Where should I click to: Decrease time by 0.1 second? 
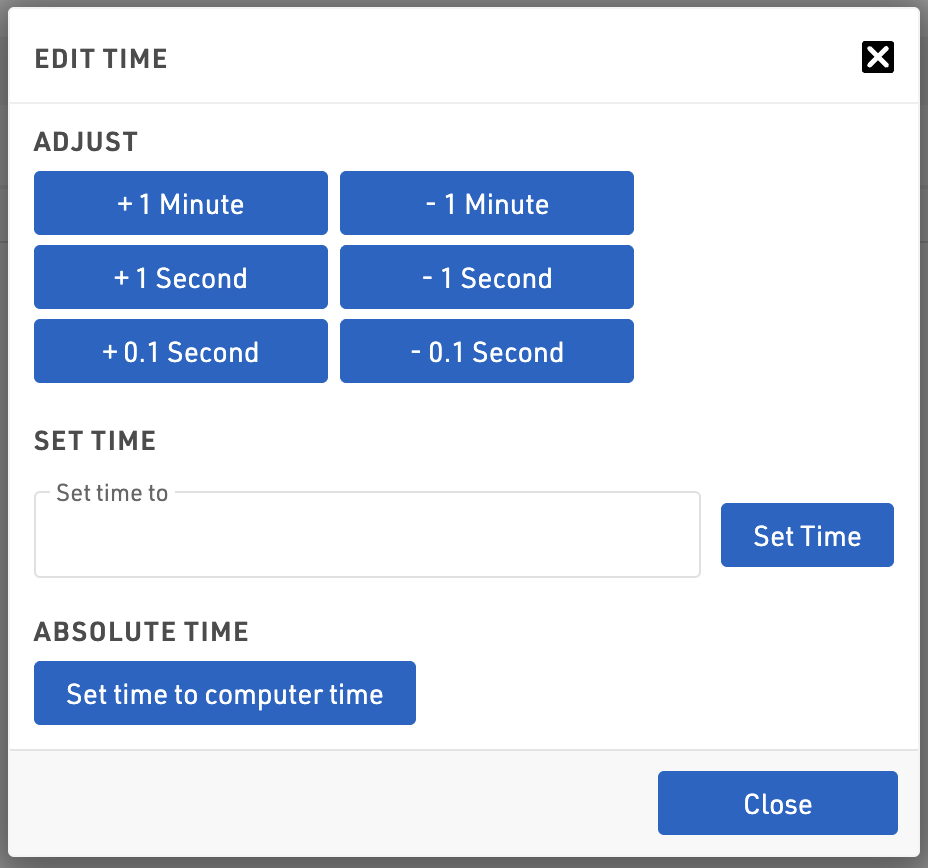click(487, 352)
